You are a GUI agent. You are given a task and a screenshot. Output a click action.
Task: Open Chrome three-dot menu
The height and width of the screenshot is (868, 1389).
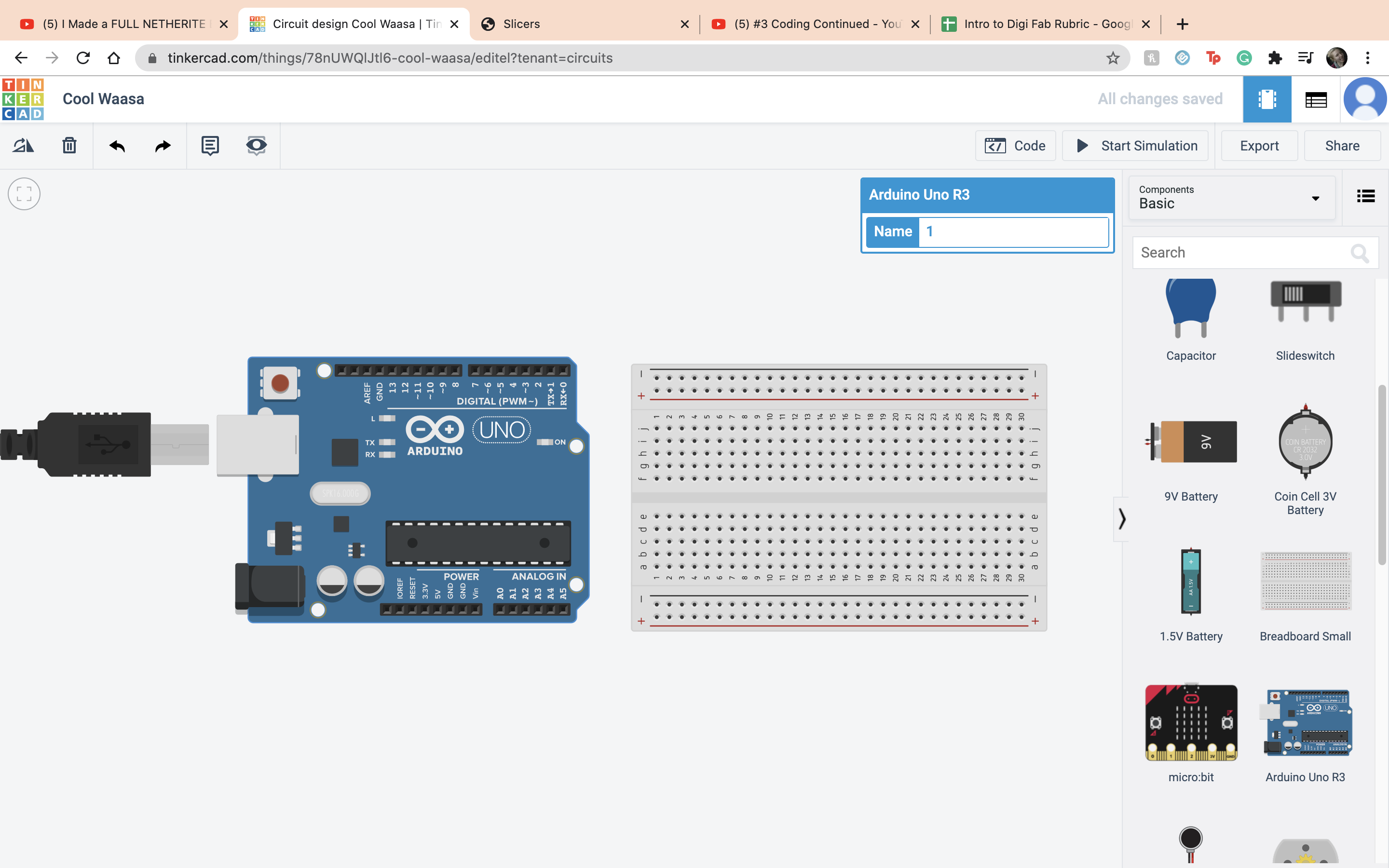1368,58
